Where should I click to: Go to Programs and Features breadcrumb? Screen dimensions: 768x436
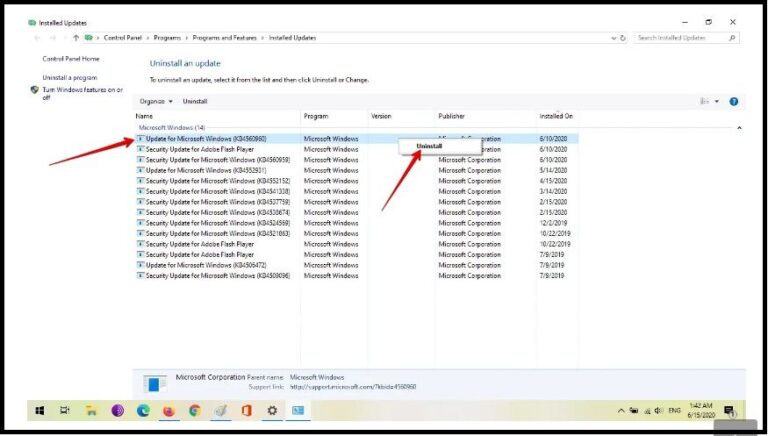[224, 38]
